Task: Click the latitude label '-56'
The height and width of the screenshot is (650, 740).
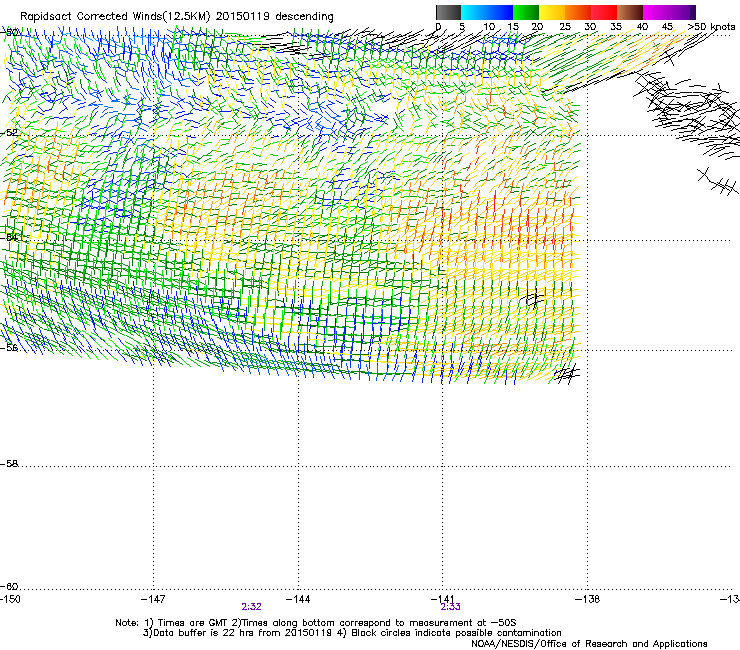Action: pyautogui.click(x=9, y=348)
